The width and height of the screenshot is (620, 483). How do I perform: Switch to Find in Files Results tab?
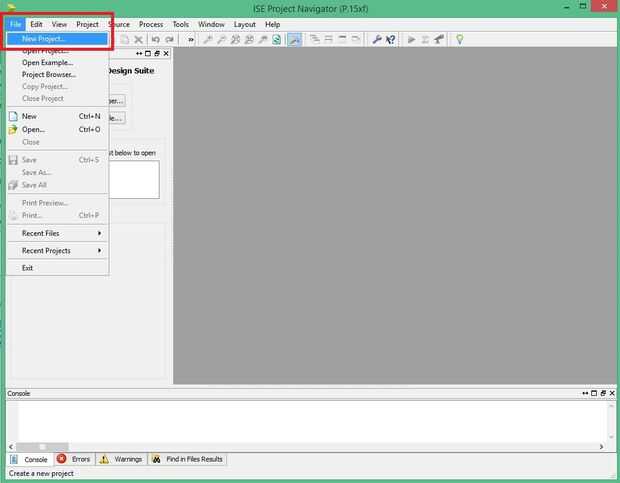pos(188,459)
